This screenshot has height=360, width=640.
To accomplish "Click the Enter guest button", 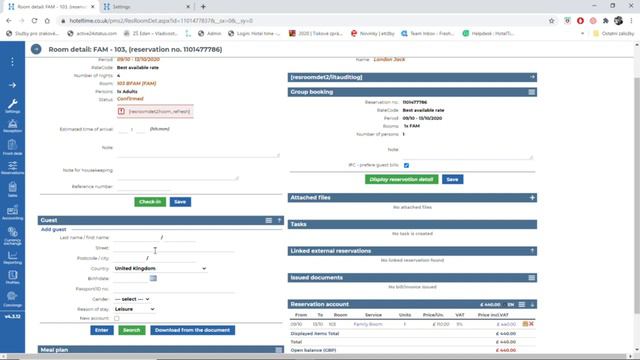I will coord(102,330).
